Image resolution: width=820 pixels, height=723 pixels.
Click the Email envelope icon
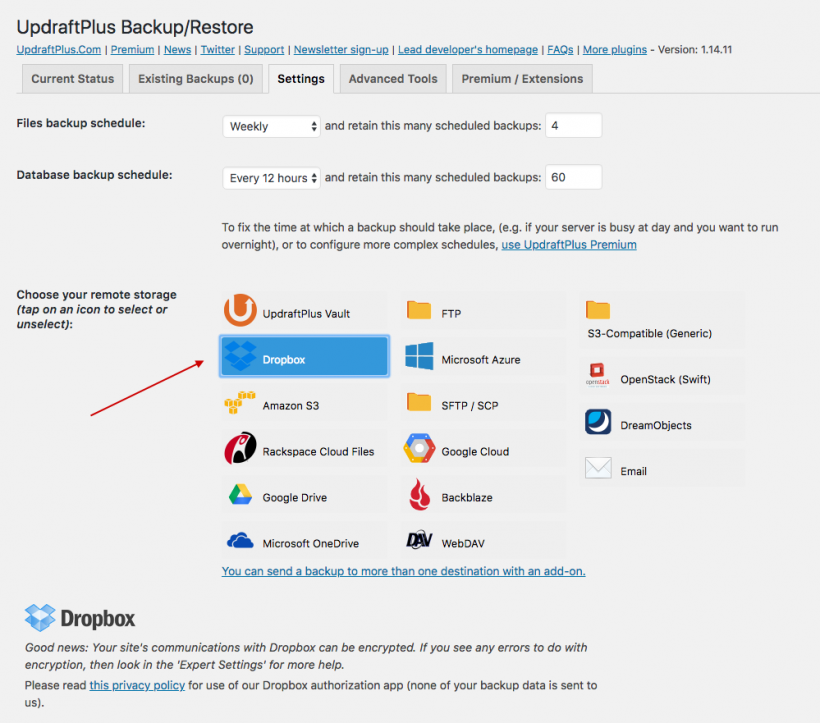coord(598,468)
